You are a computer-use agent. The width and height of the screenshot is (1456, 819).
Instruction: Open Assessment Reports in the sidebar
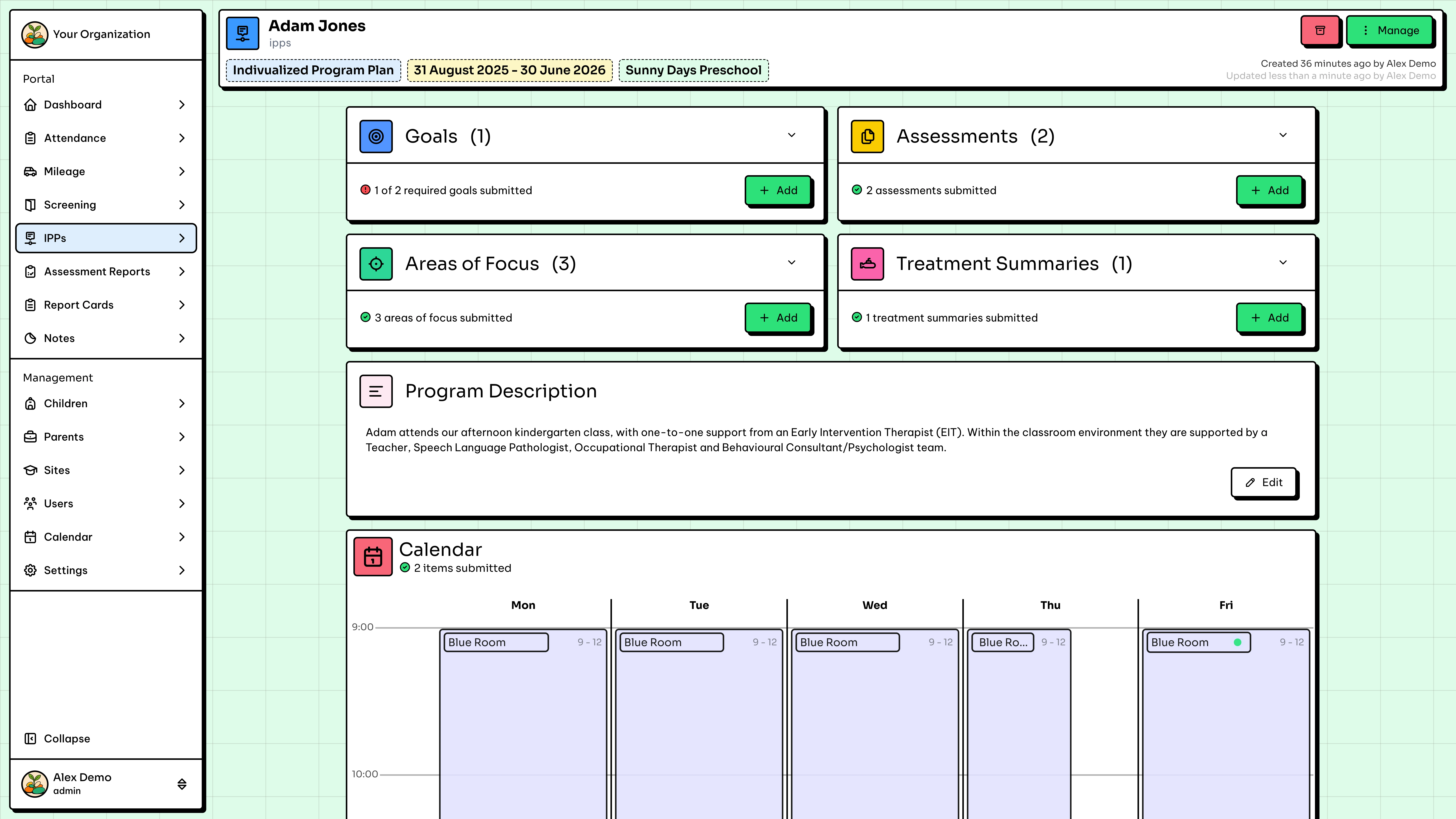(106, 271)
